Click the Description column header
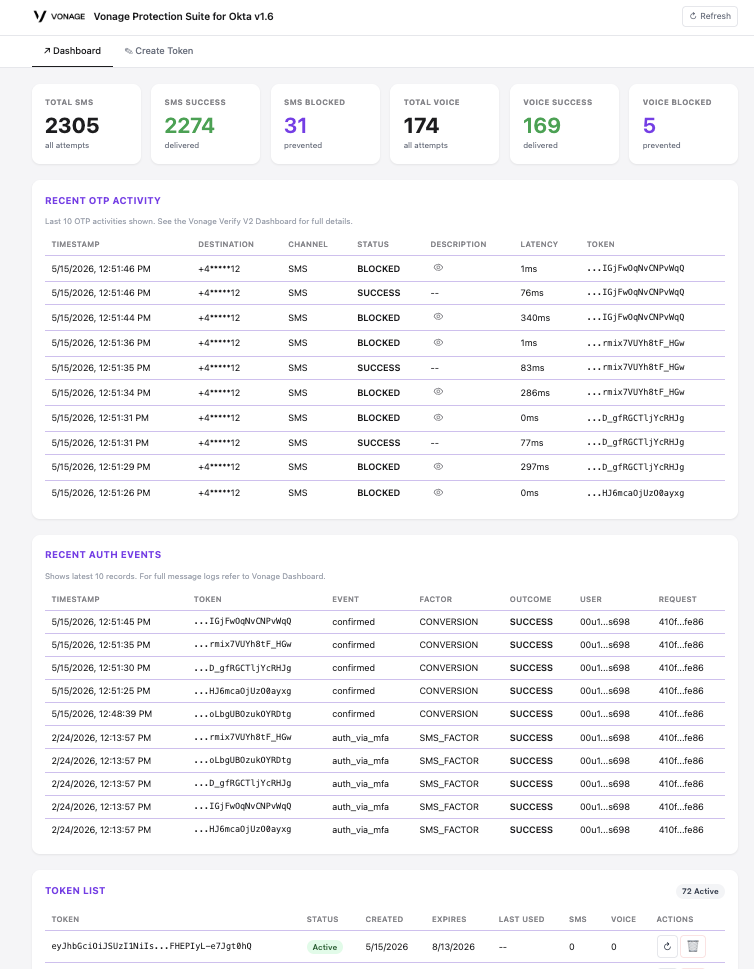 tap(458, 244)
